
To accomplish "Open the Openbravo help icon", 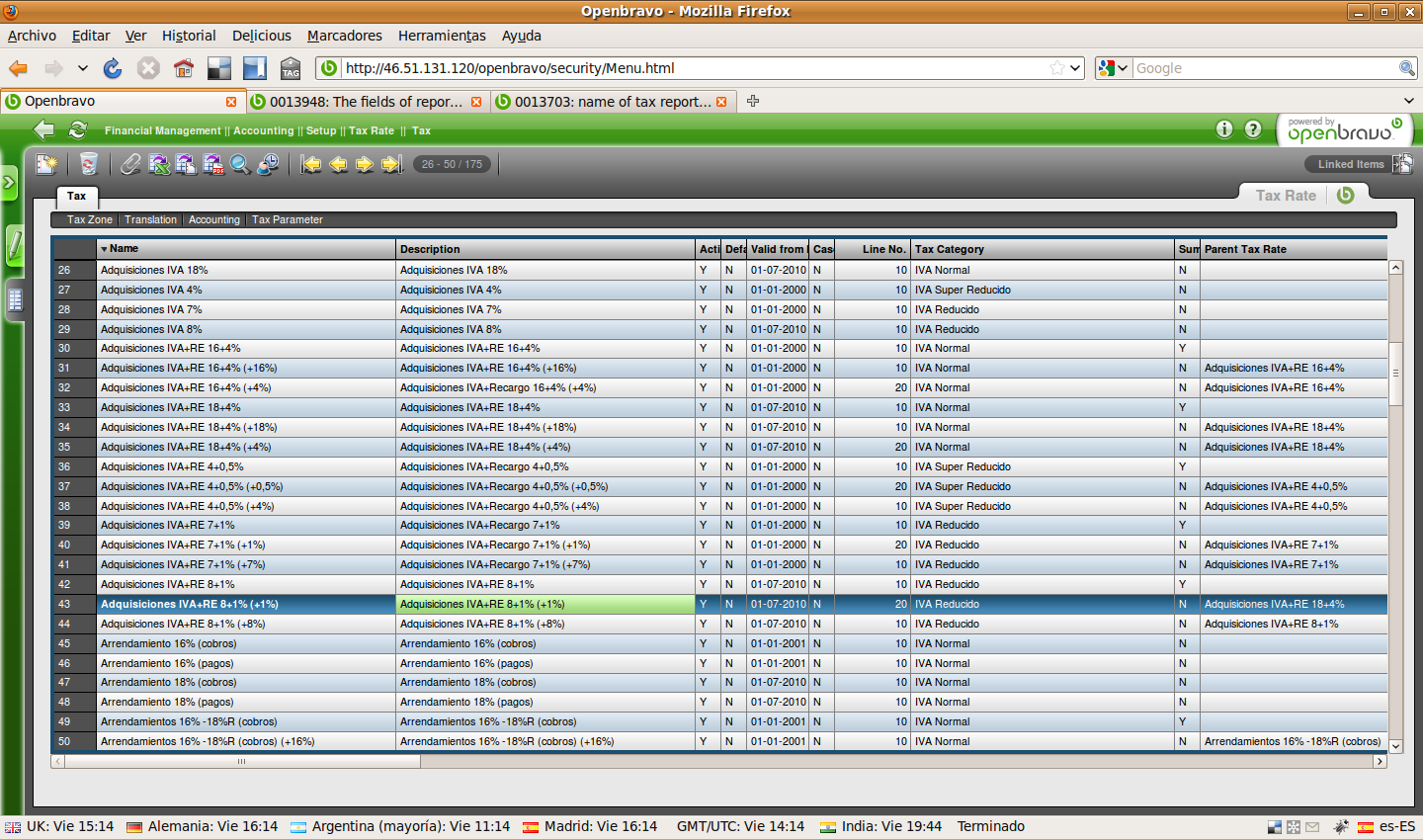I will (x=1253, y=129).
